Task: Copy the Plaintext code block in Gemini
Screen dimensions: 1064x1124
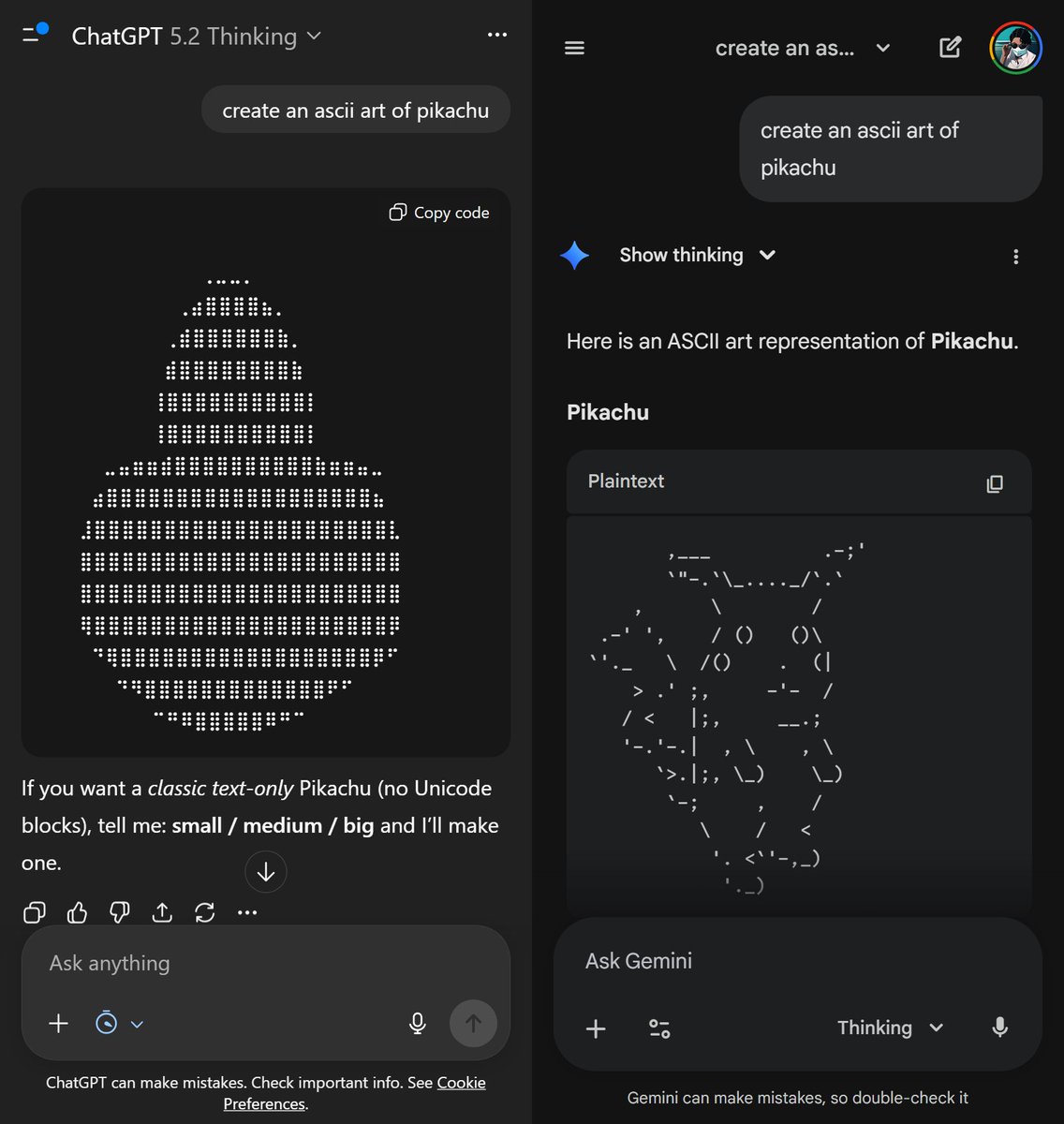Action: pyautogui.click(x=995, y=483)
